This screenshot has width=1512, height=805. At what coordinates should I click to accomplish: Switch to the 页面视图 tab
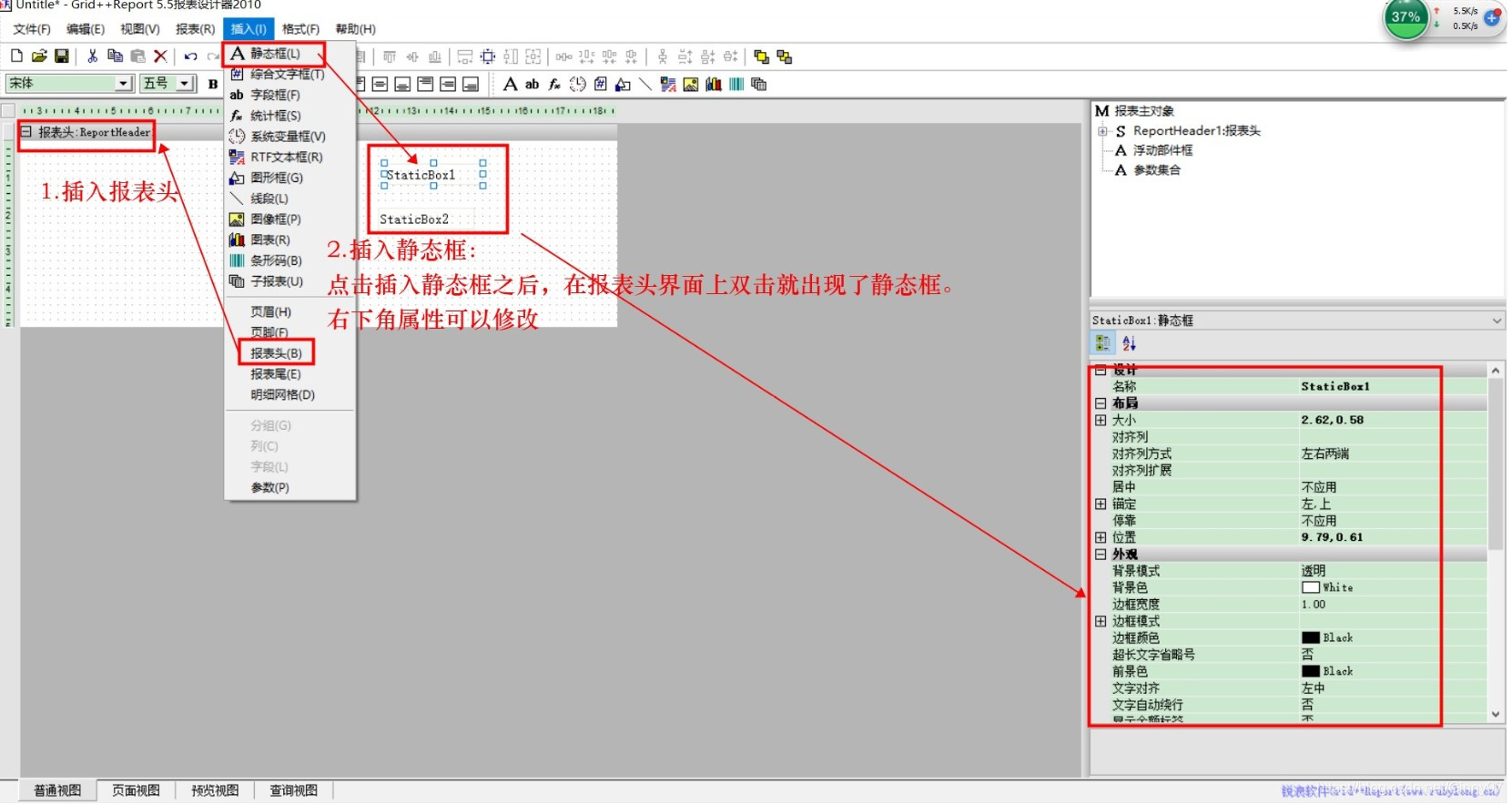136,791
